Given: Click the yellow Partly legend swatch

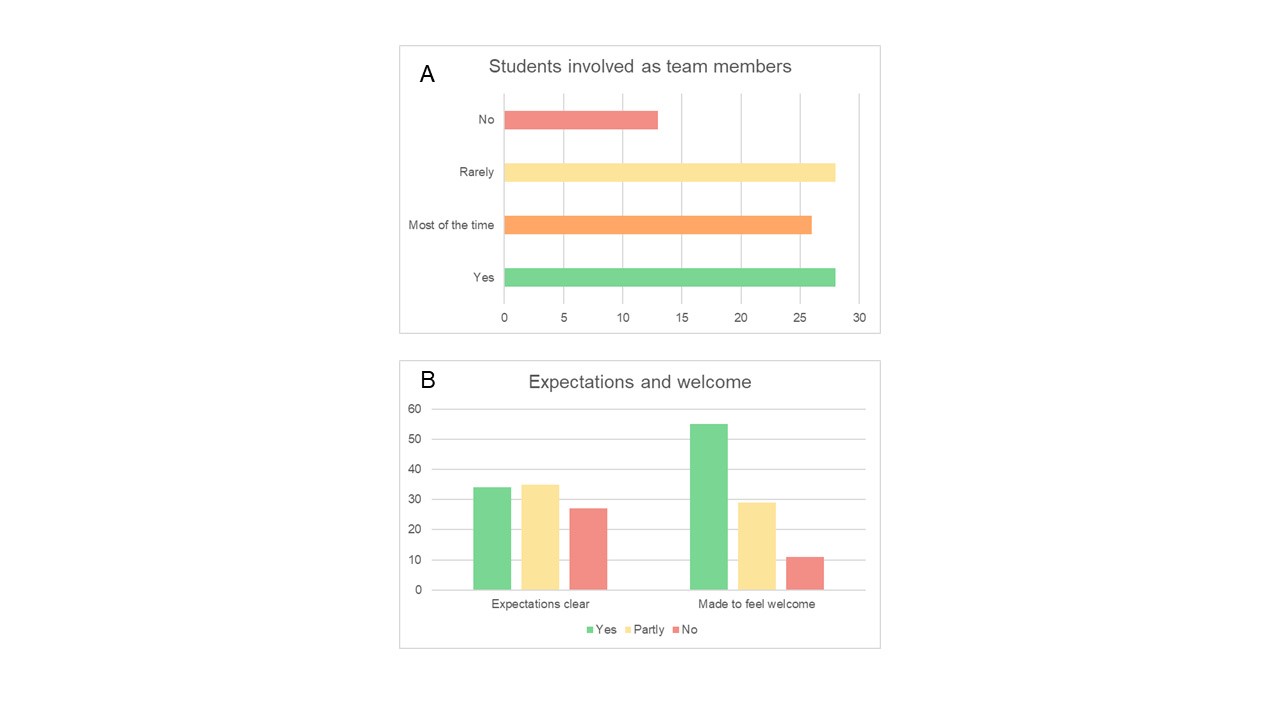Looking at the screenshot, I should click(x=628, y=630).
